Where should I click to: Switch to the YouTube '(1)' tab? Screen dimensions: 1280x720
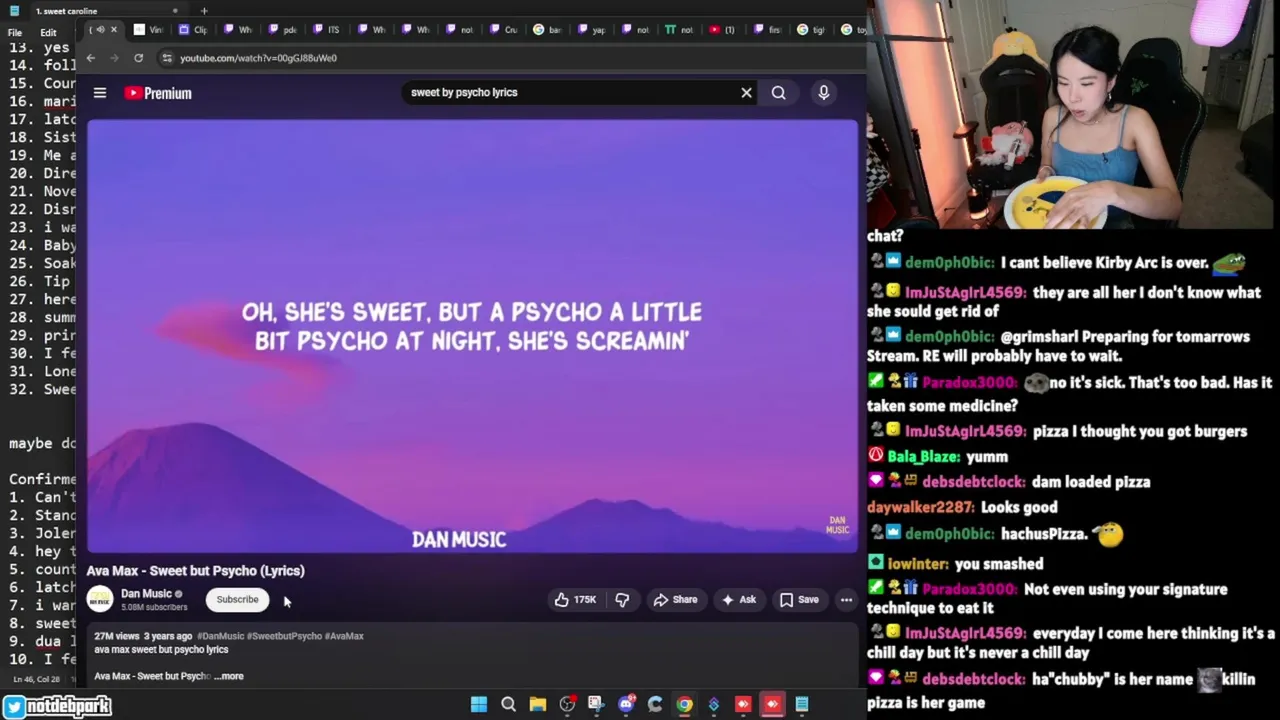[x=722, y=30]
